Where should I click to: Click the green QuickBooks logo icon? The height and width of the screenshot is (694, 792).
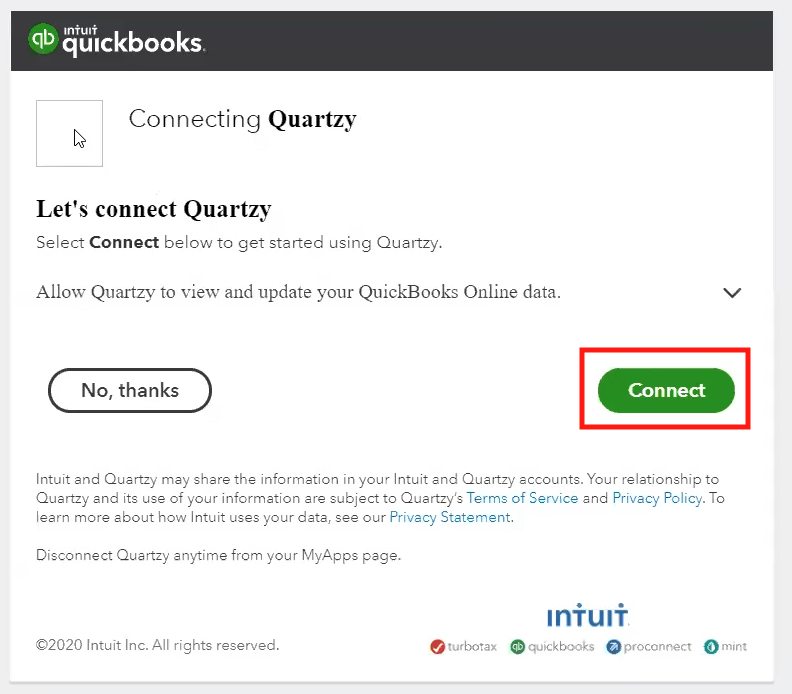43,39
